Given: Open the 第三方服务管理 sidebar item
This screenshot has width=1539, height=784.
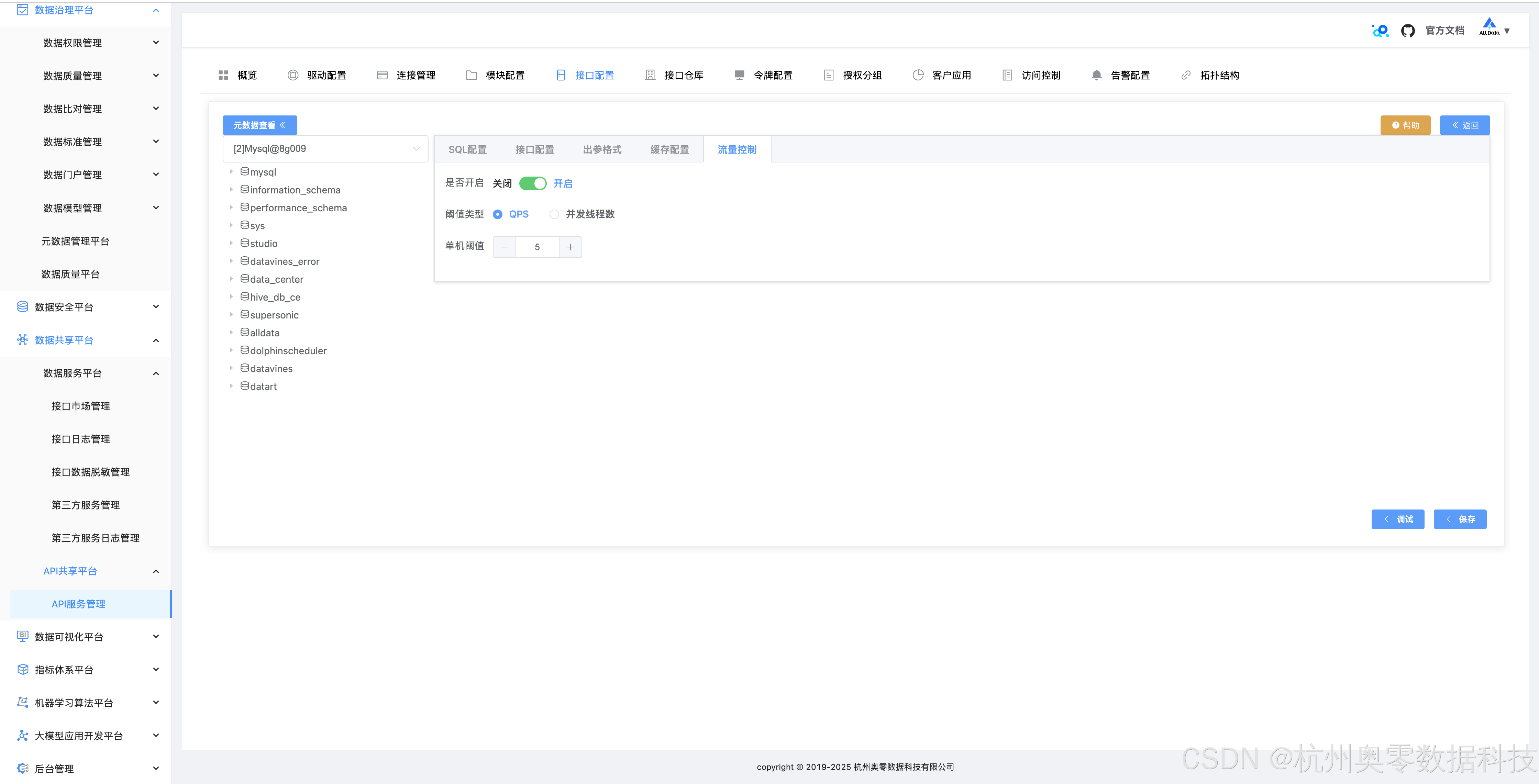Looking at the screenshot, I should point(86,505).
